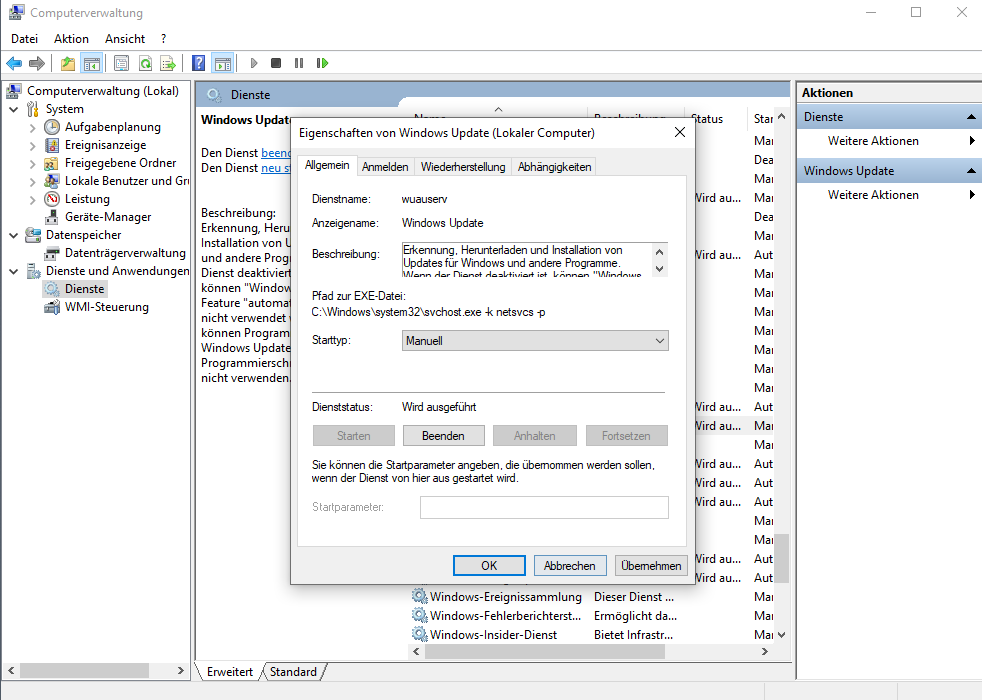Click the Abbrechen button
Screen dimensions: 982x700
(569, 566)
